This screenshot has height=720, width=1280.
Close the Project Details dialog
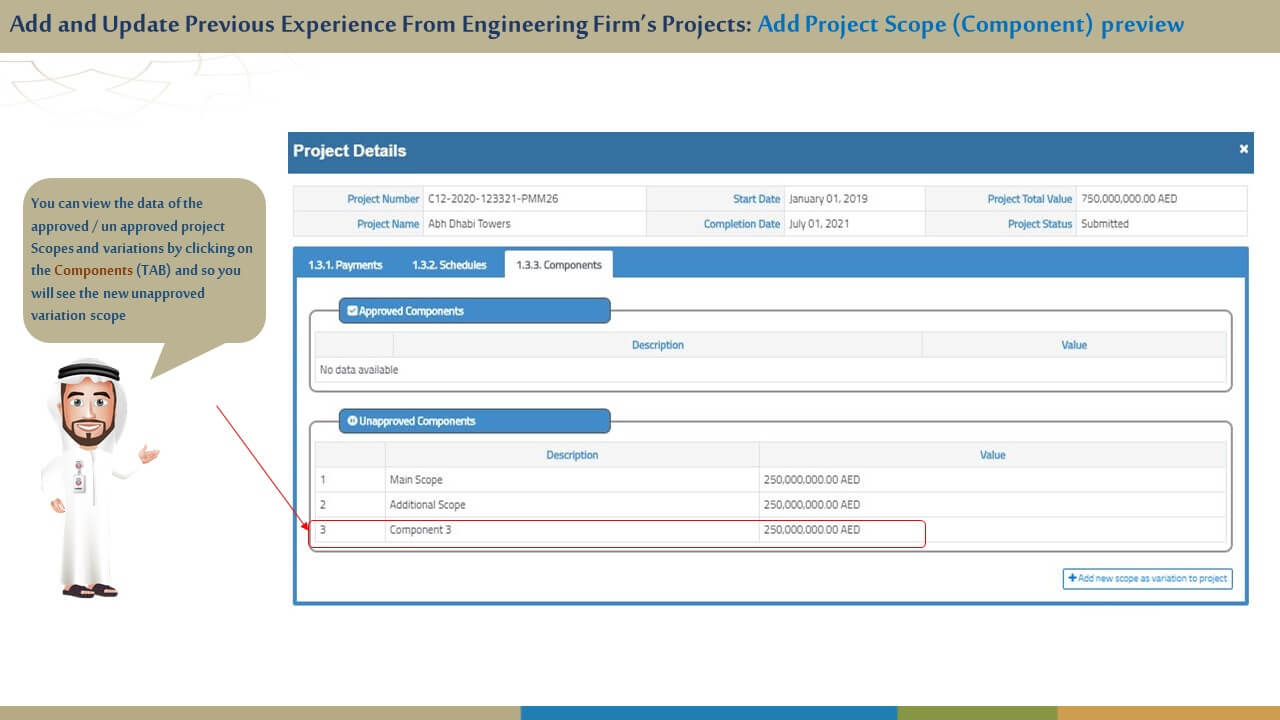[1243, 149]
